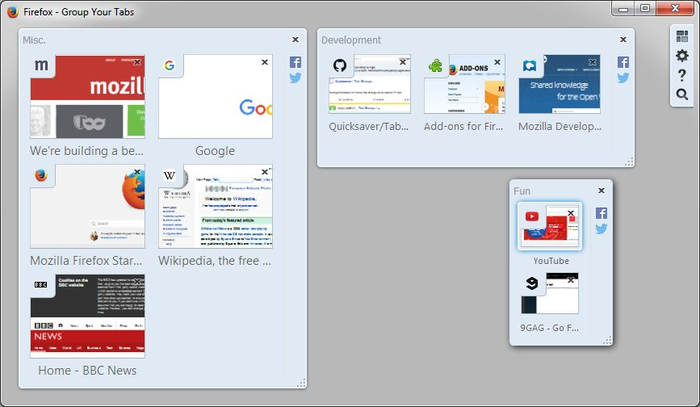Click Facebook icon in Development group
Screen dimensions: 700x407
(x=623, y=62)
